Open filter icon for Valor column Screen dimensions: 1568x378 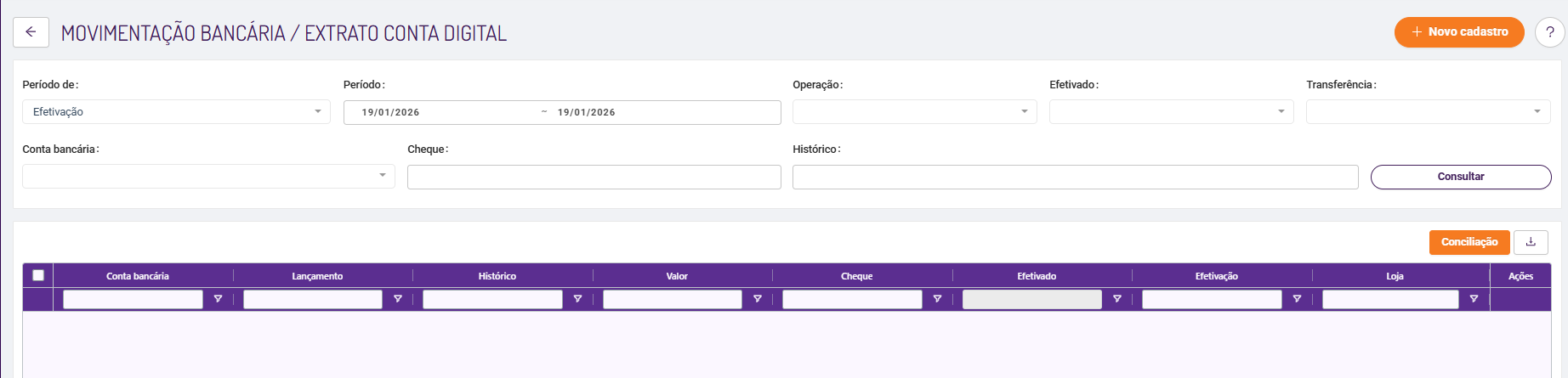pyautogui.click(x=758, y=299)
